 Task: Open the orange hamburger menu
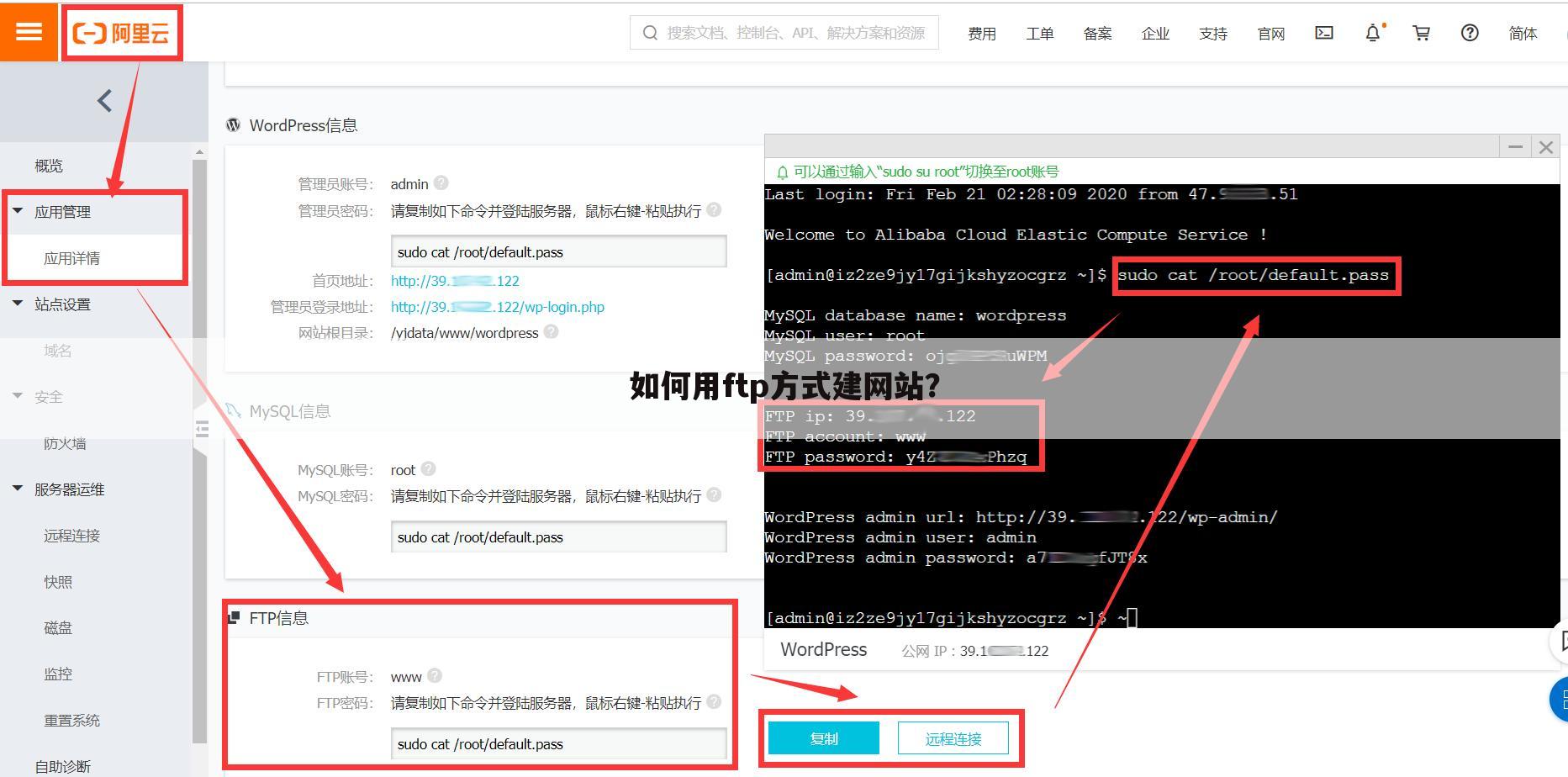pyautogui.click(x=29, y=31)
